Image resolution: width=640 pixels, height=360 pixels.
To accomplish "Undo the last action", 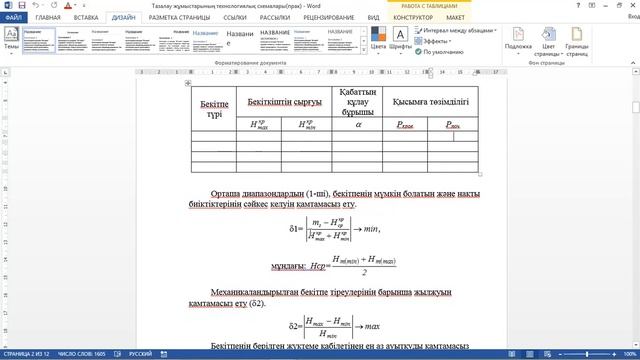I will click(x=36, y=5).
